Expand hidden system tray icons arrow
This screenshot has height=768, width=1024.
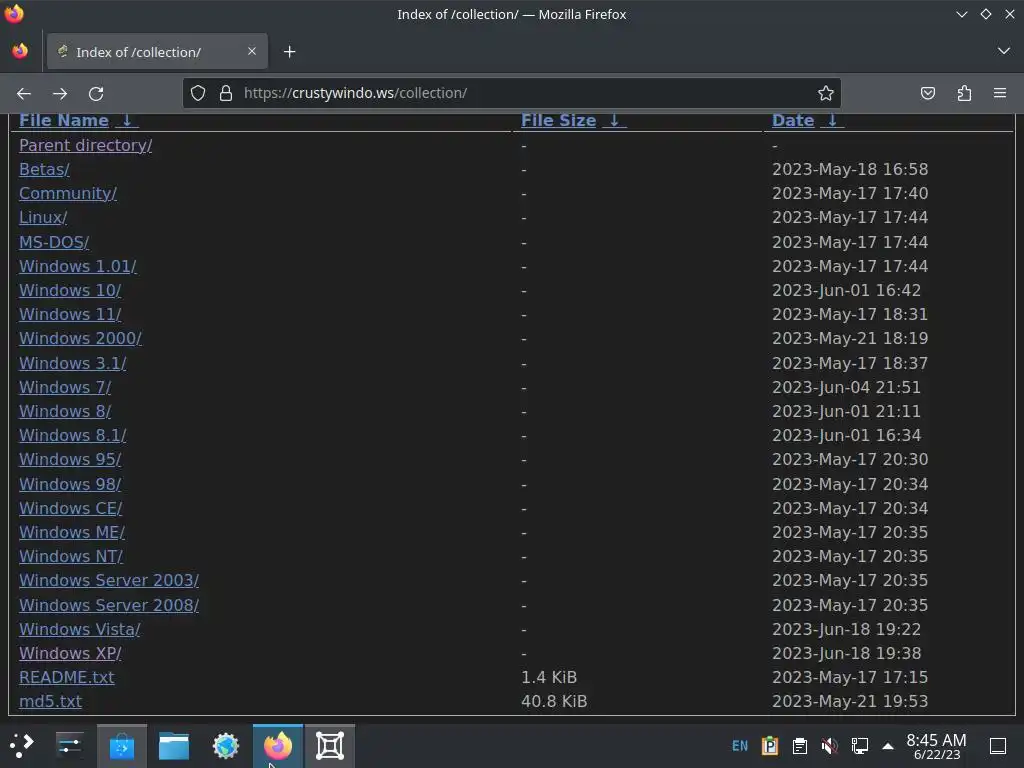pos(888,746)
